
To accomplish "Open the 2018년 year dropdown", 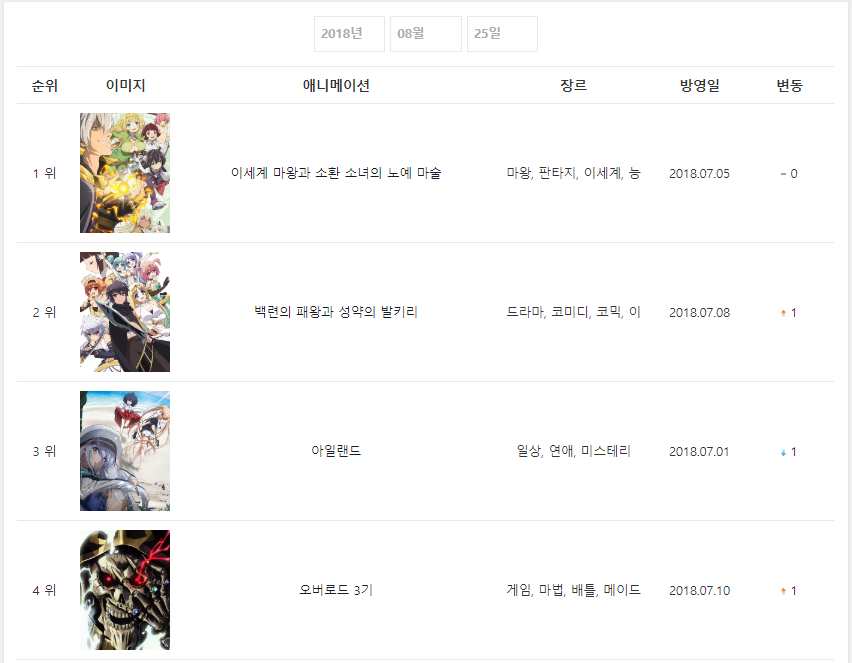I will click(349, 34).
